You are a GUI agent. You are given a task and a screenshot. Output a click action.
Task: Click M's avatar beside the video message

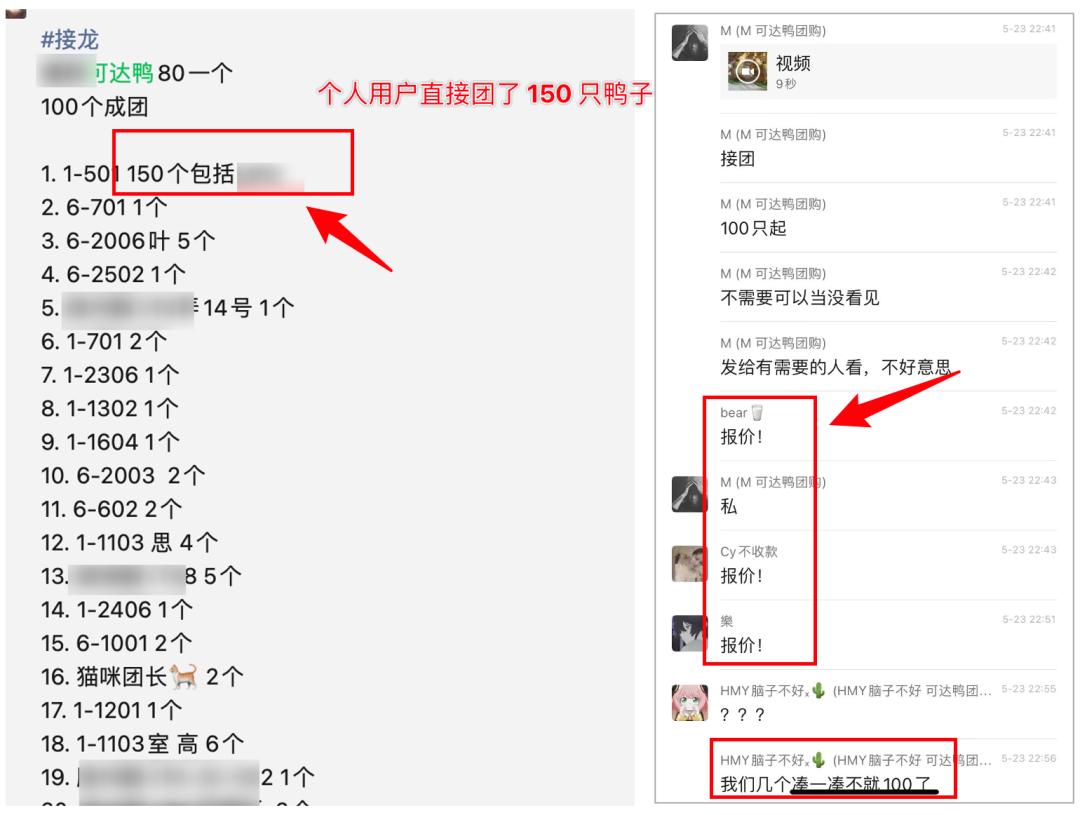(x=689, y=43)
